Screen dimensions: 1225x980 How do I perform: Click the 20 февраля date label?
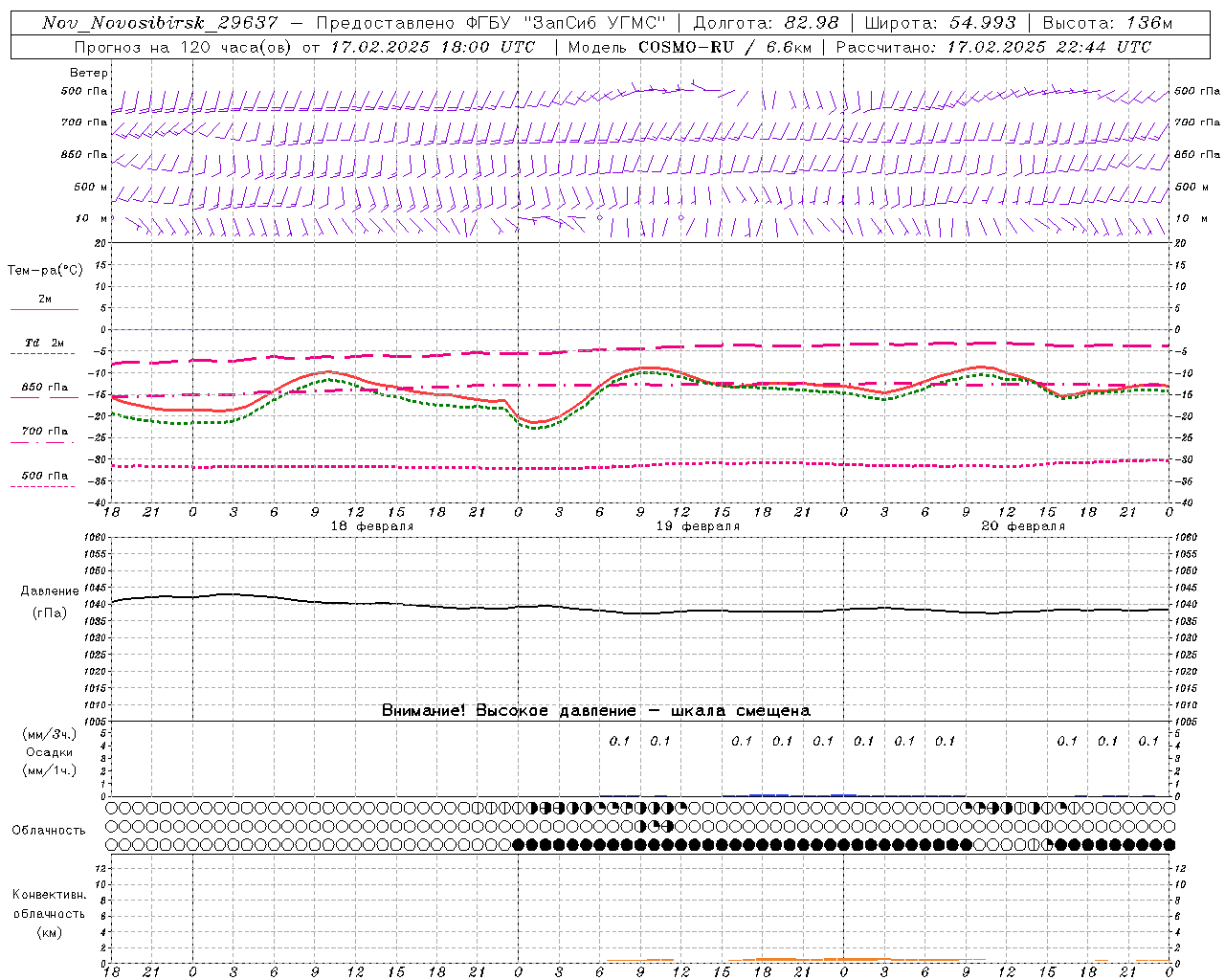coord(1023,526)
